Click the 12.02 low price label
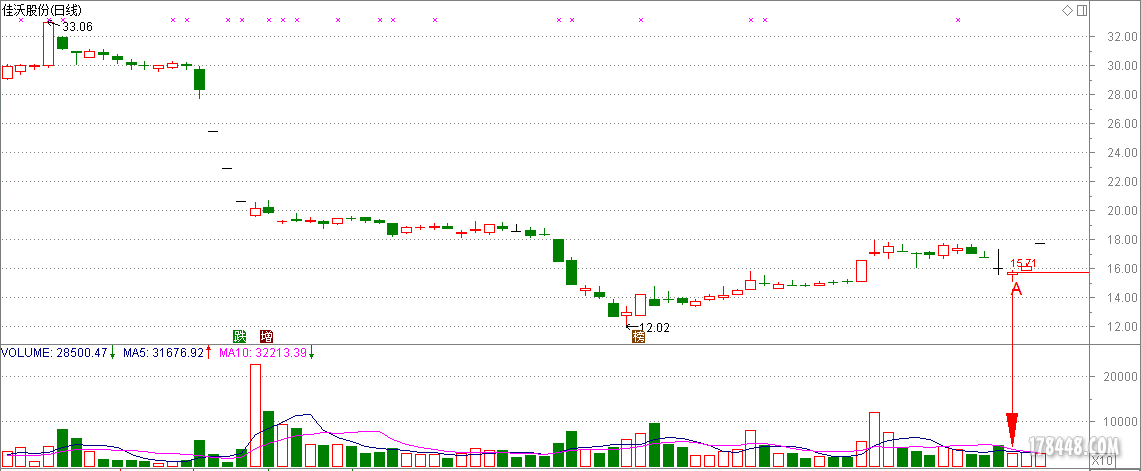The width and height of the screenshot is (1141, 471). pyautogui.click(x=653, y=328)
